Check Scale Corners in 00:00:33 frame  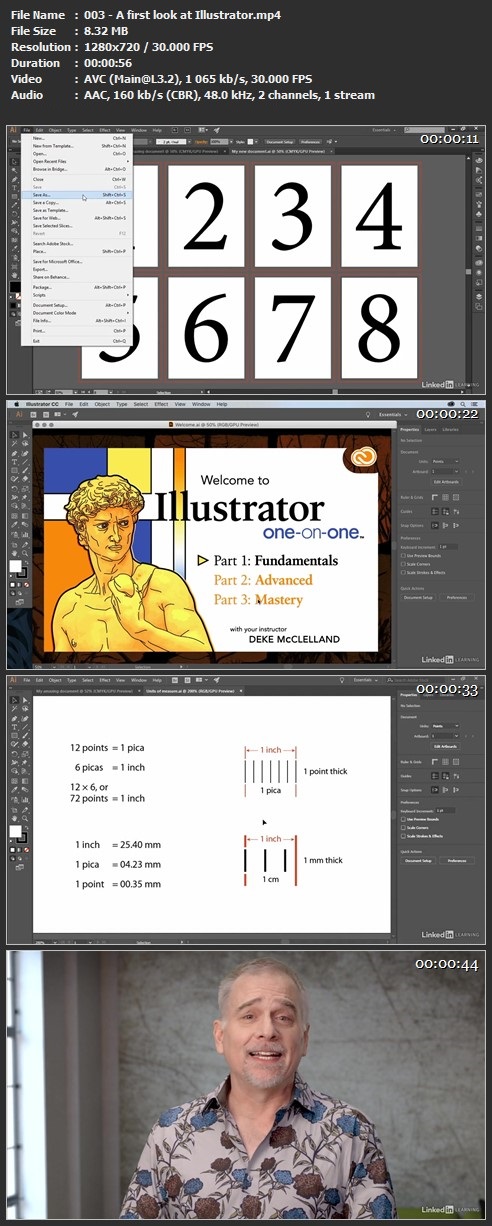click(x=403, y=828)
